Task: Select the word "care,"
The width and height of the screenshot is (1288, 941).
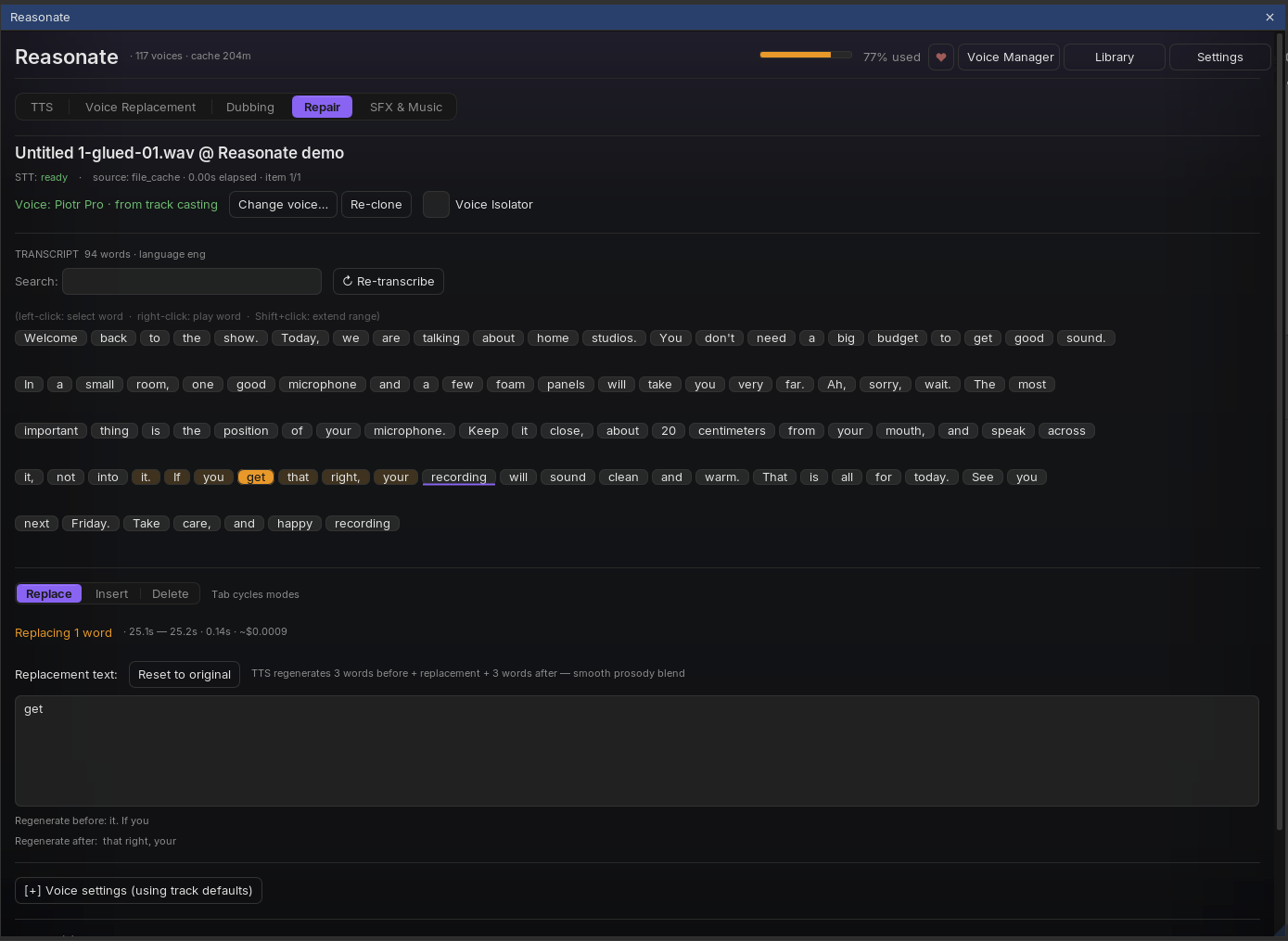Action: (197, 524)
